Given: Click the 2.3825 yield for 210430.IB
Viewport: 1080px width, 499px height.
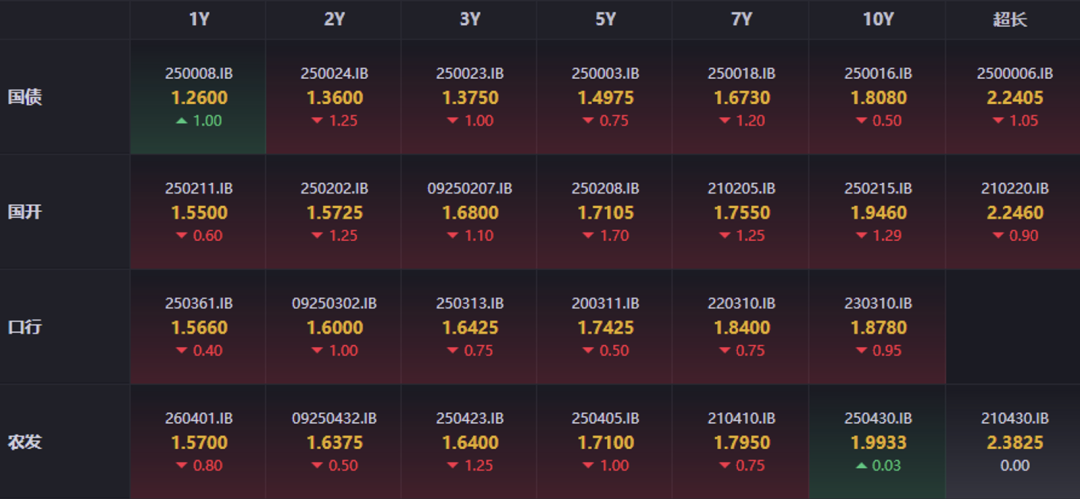Looking at the screenshot, I should tap(1013, 442).
